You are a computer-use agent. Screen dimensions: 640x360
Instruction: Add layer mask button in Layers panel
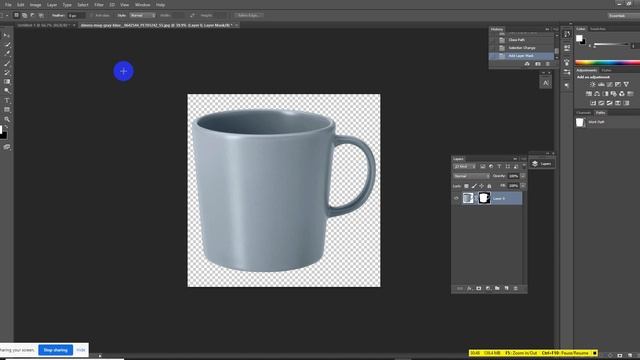tap(479, 288)
